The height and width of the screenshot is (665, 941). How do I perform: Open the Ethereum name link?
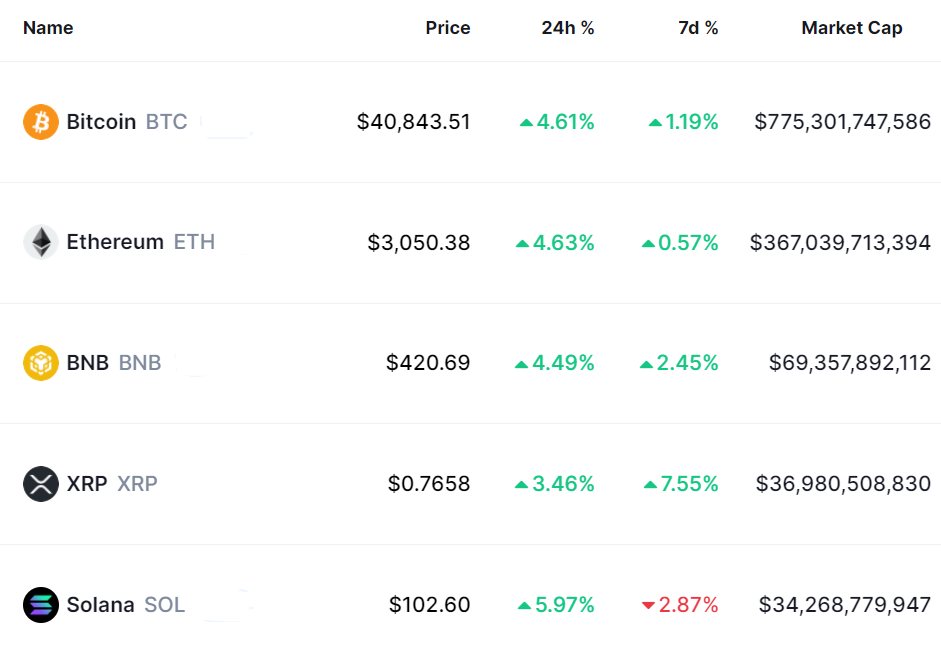tap(115, 242)
